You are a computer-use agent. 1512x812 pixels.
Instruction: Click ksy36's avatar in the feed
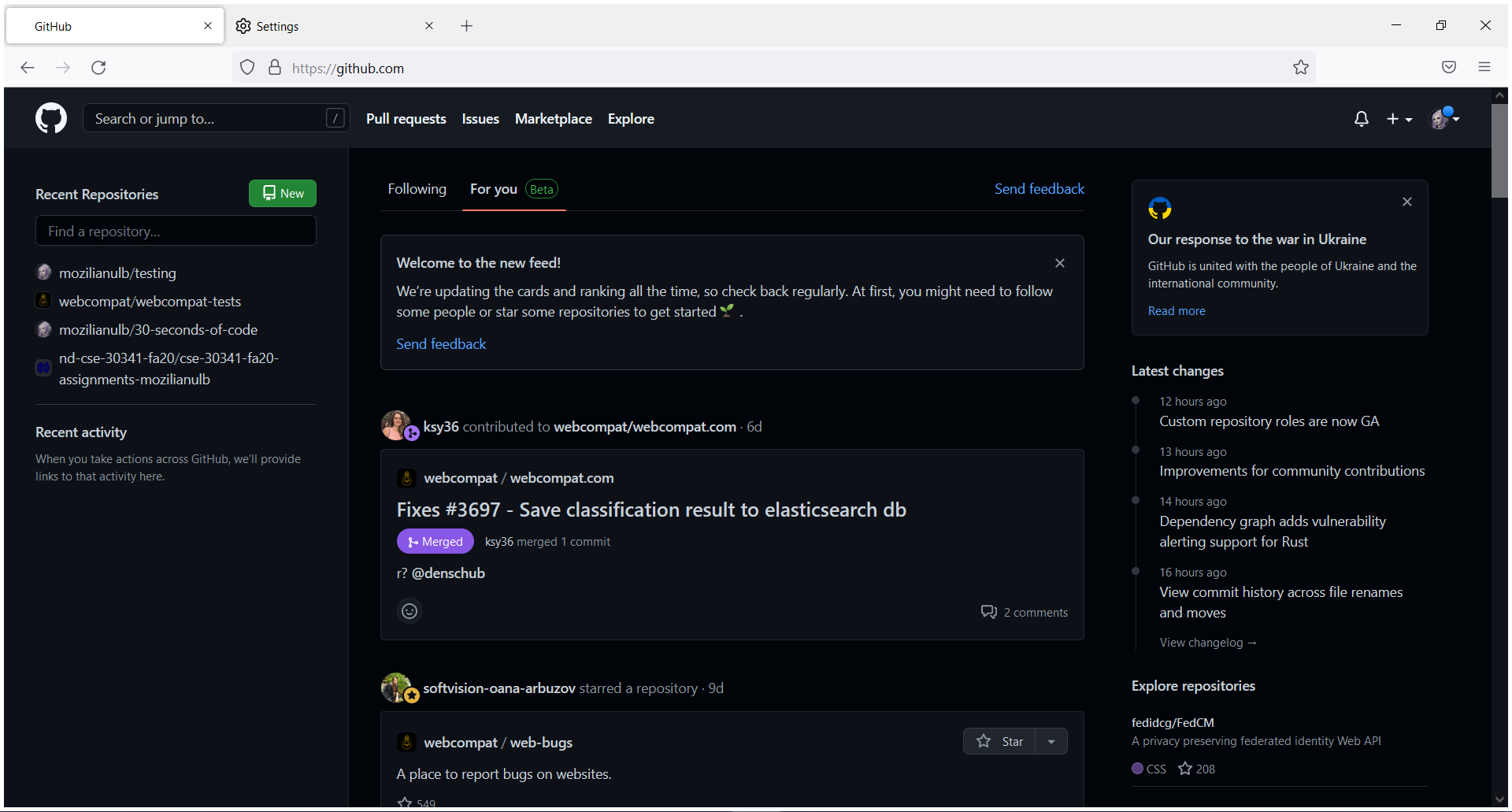pyautogui.click(x=395, y=425)
